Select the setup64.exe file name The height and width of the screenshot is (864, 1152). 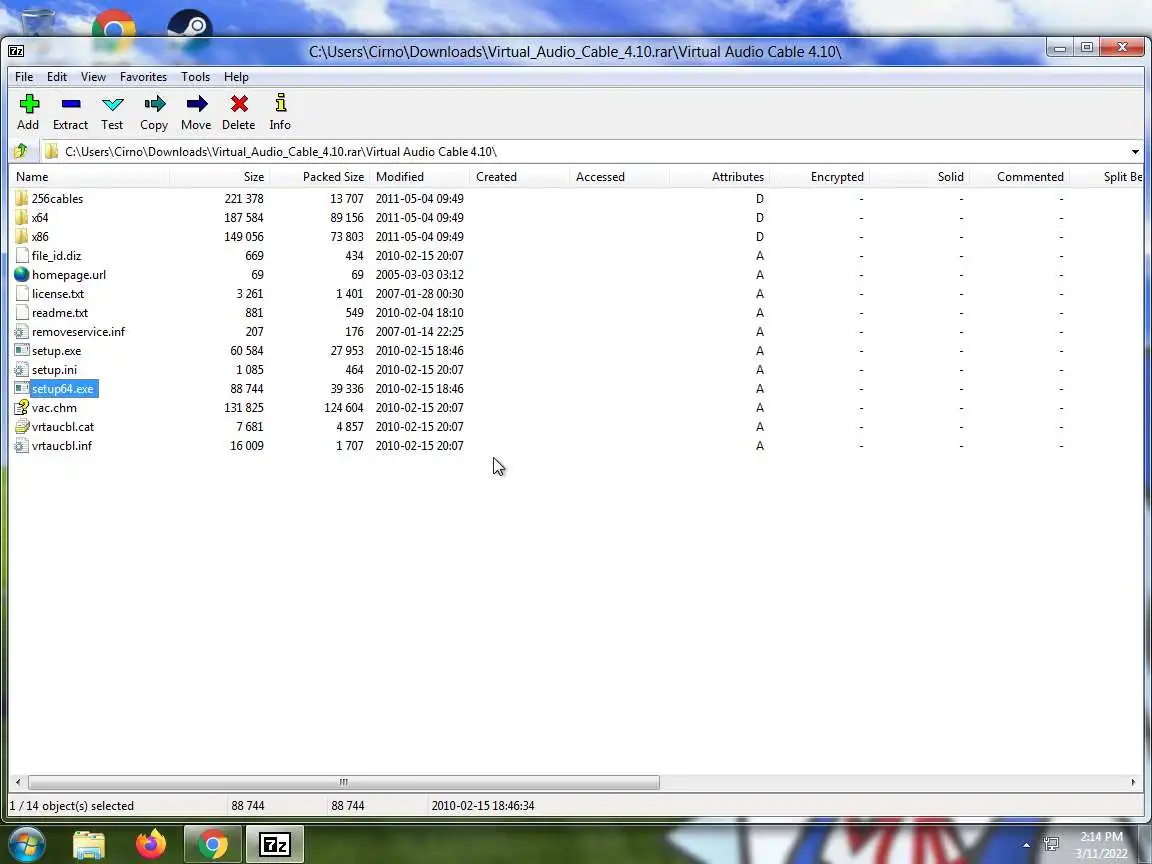pos(62,389)
